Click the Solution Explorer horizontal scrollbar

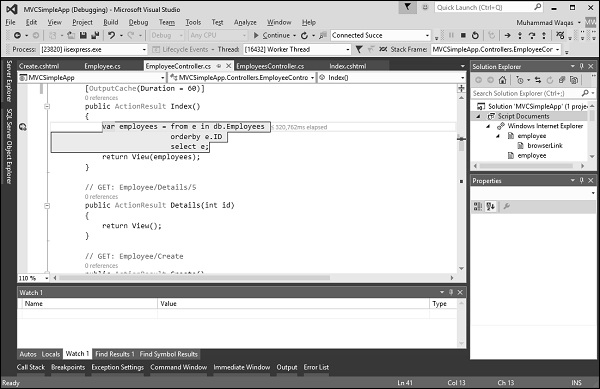[526, 166]
